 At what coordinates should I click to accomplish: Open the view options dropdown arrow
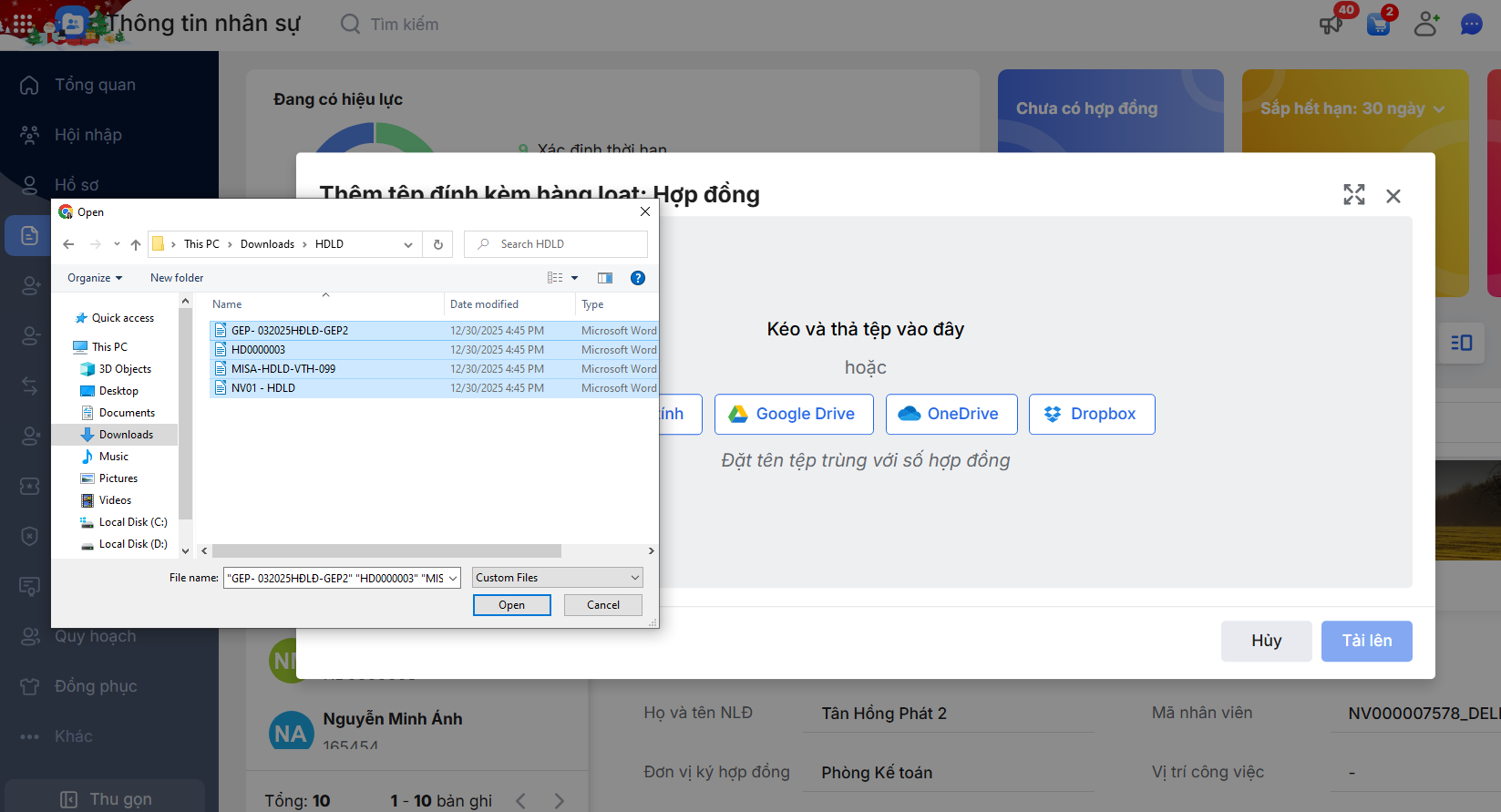tap(574, 278)
